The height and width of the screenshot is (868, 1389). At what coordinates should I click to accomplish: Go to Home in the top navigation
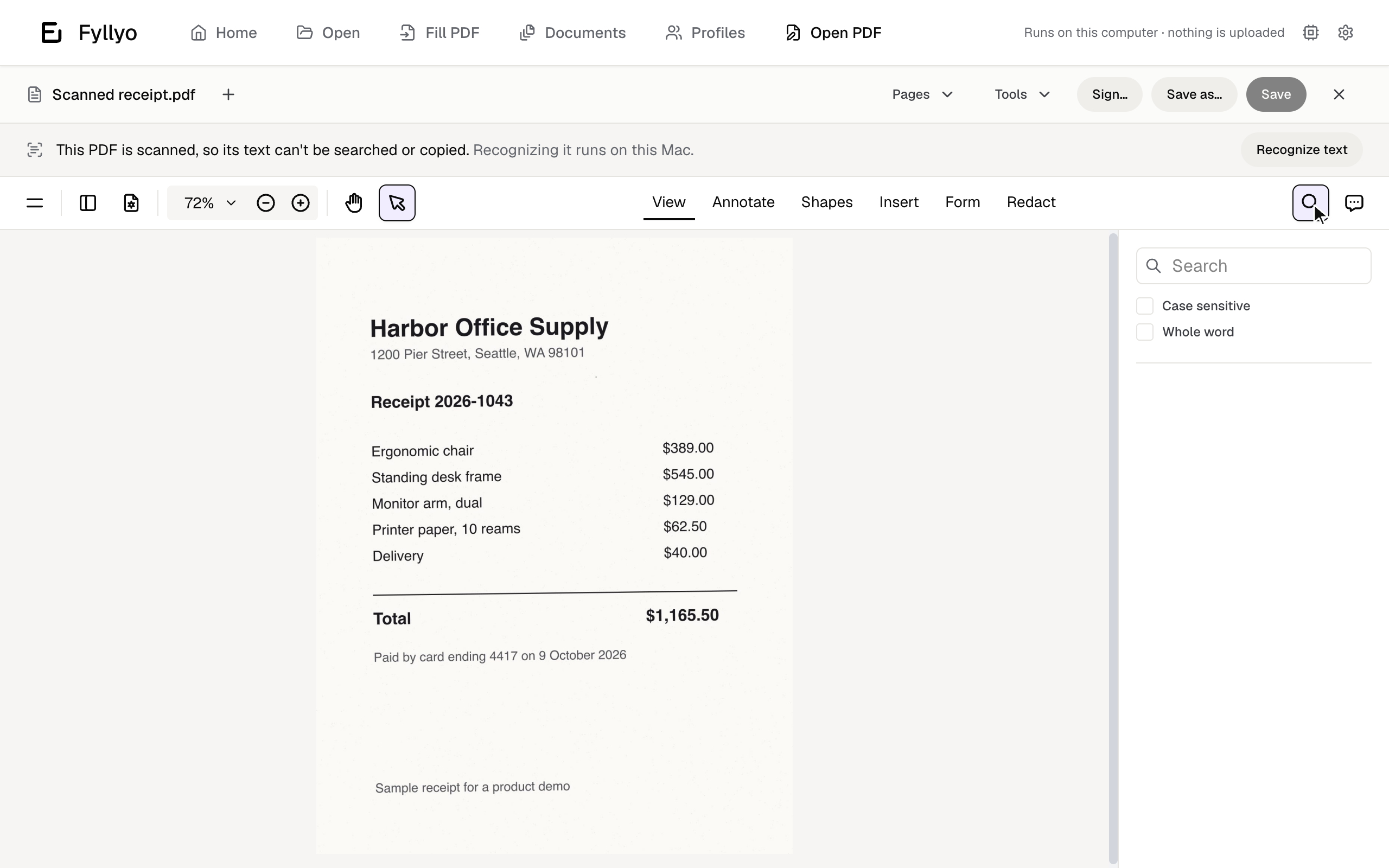(x=224, y=33)
